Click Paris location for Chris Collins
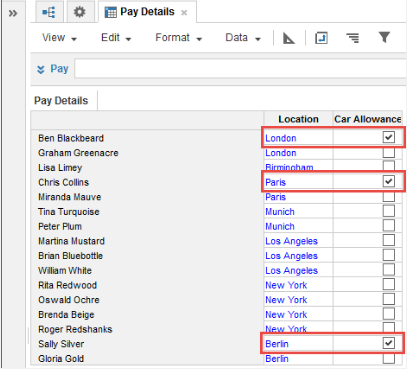Screen dimensions: 407x369 (275, 182)
